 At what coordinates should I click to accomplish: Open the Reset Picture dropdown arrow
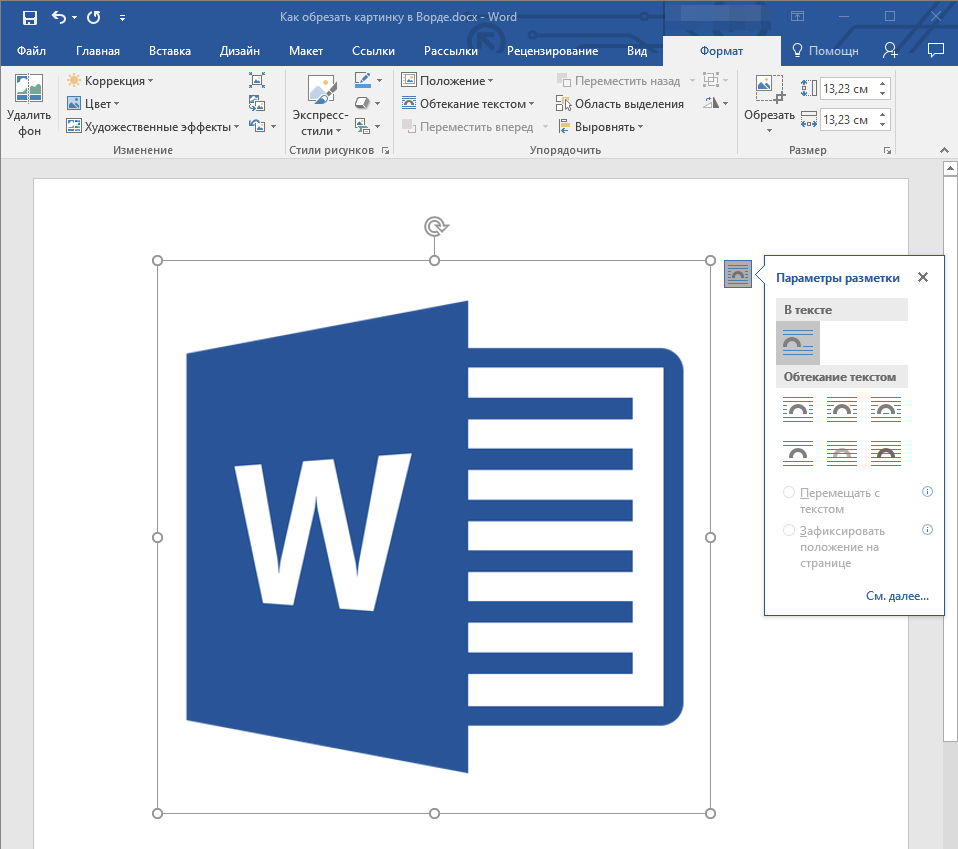pos(273,126)
